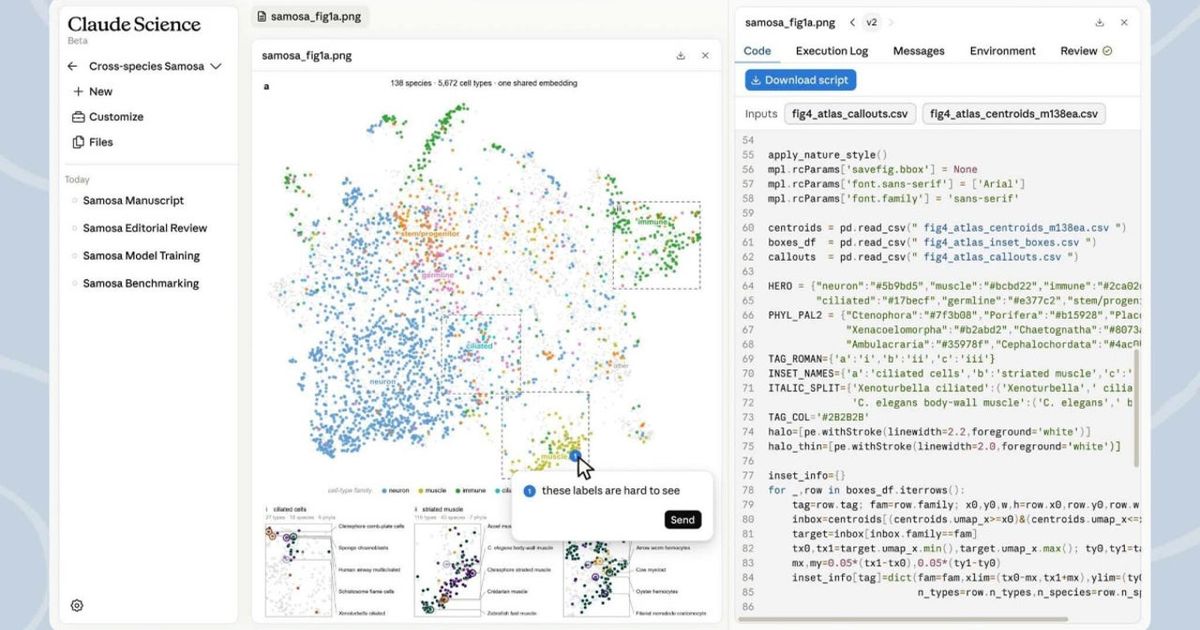Open the Samosa Manuscript chat
This screenshot has width=1200, height=630.
click(133, 200)
